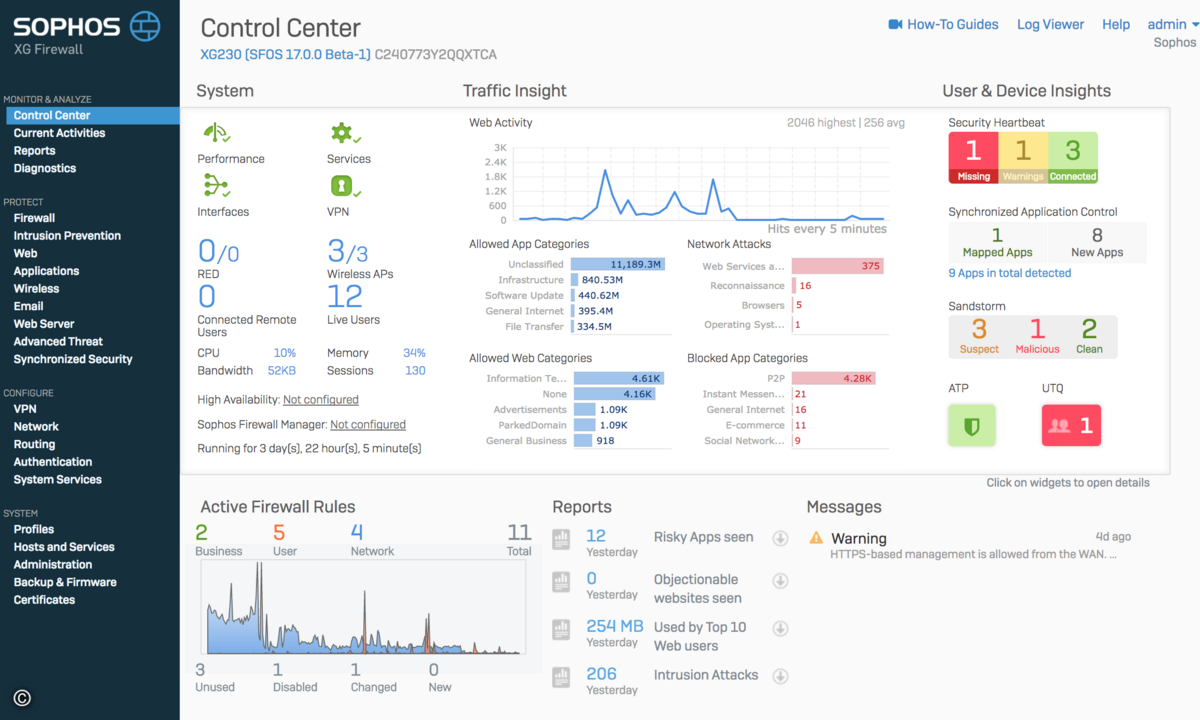Click the green Connected heartbeat tile
Screen dimensions: 1200x720
pyautogui.click(x=1073, y=158)
